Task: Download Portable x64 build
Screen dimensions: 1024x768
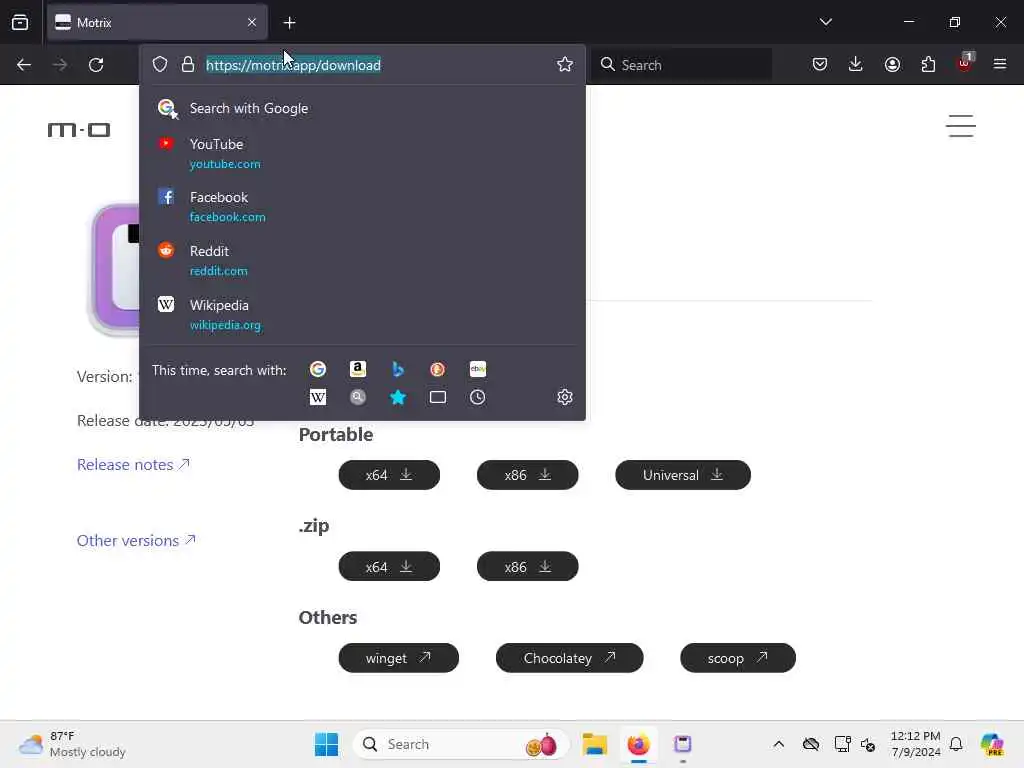Action: click(389, 475)
